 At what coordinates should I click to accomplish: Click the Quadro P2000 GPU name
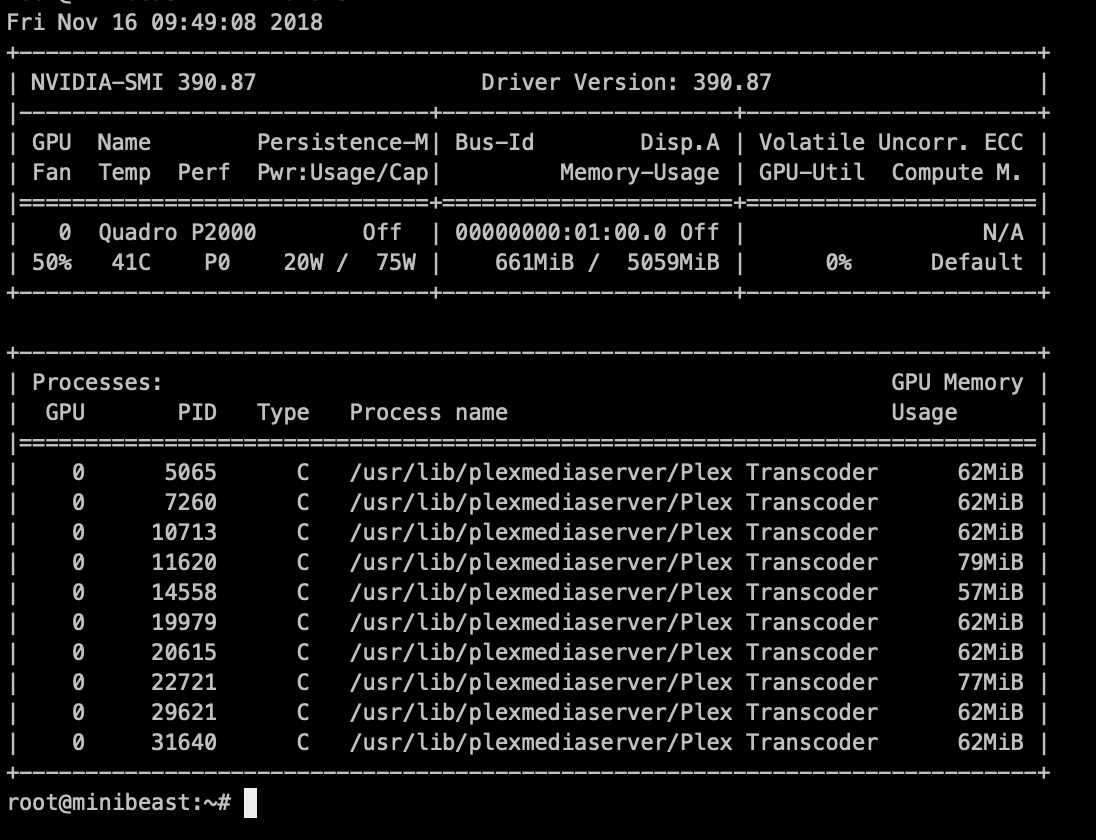point(177,232)
